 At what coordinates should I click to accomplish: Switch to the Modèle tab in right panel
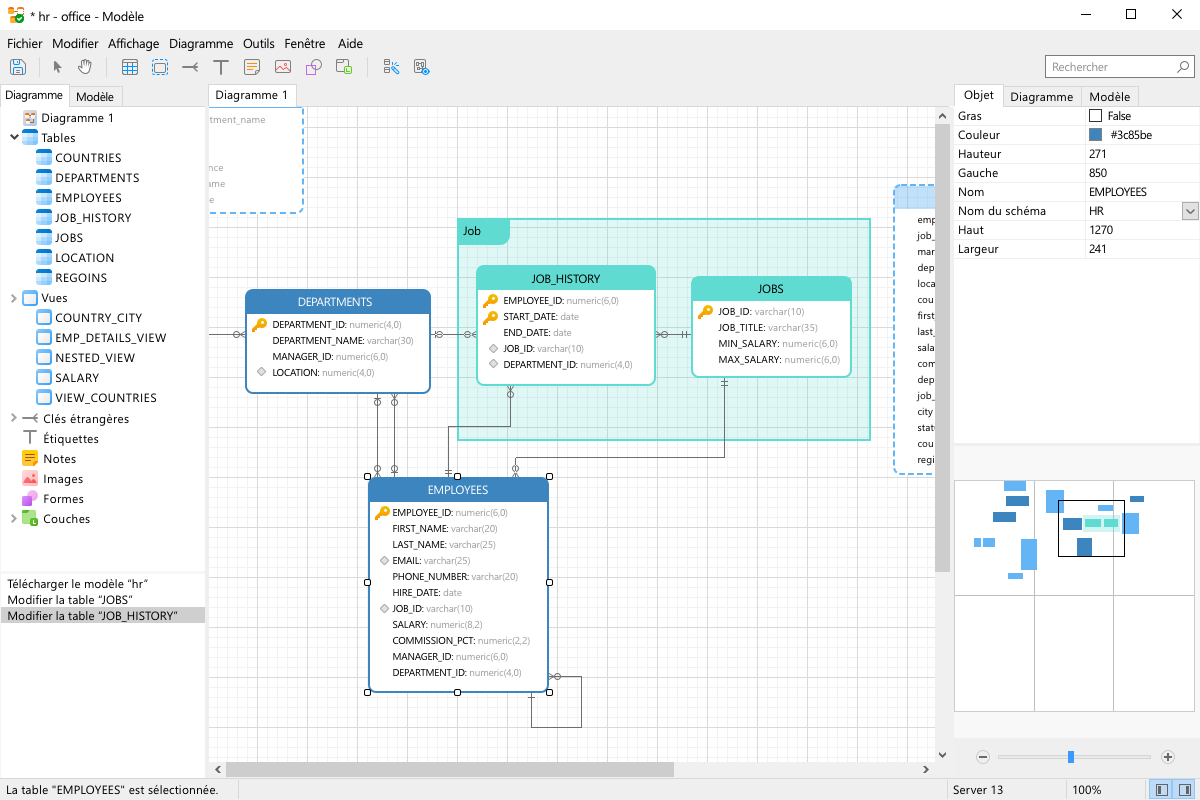click(x=1110, y=97)
